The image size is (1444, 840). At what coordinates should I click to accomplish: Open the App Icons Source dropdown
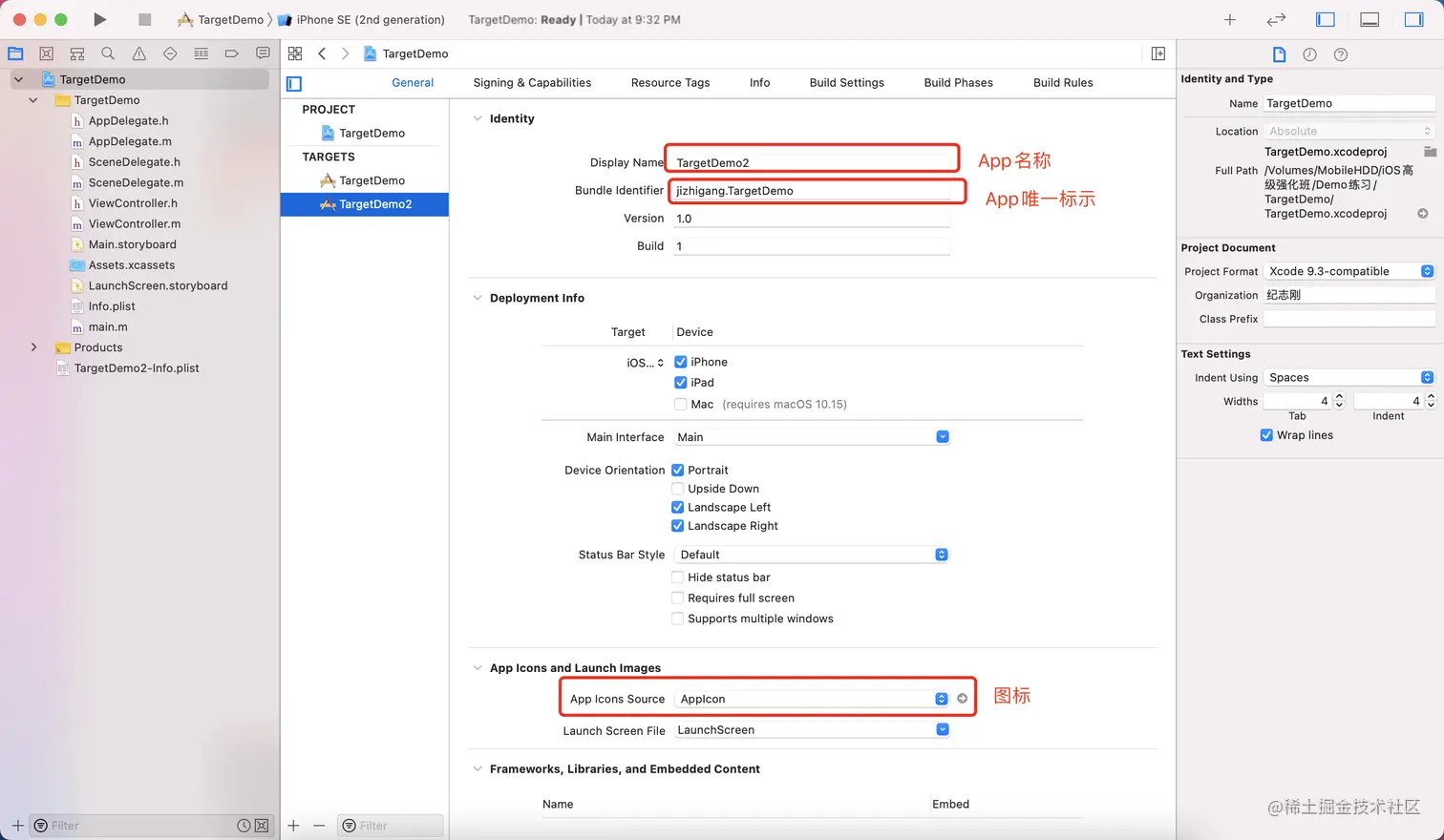[812, 699]
